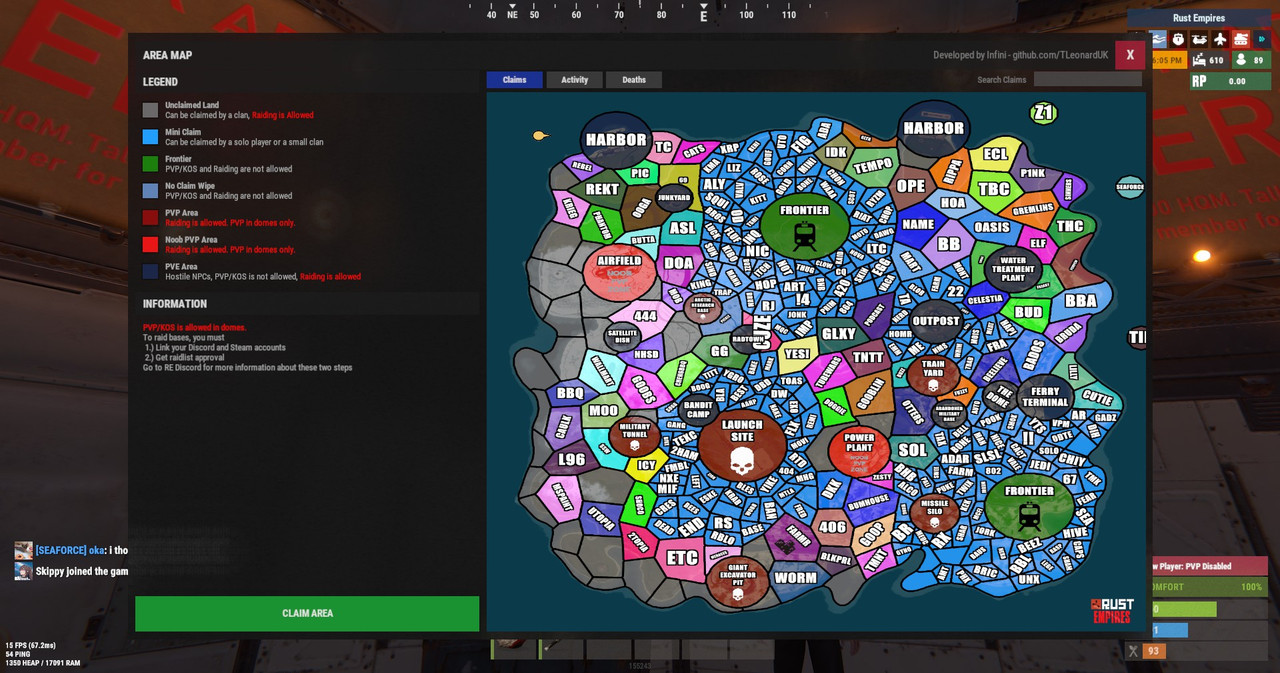Select the TNTT pink claim region
Screen dimensions: 1280x673
tap(868, 358)
